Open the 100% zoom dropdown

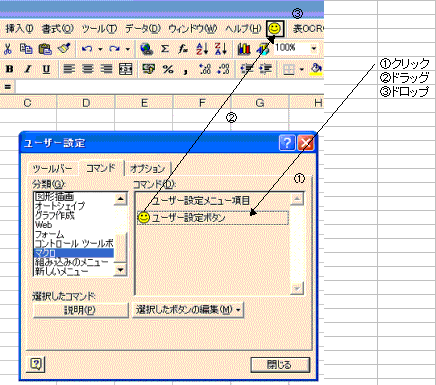[314, 49]
